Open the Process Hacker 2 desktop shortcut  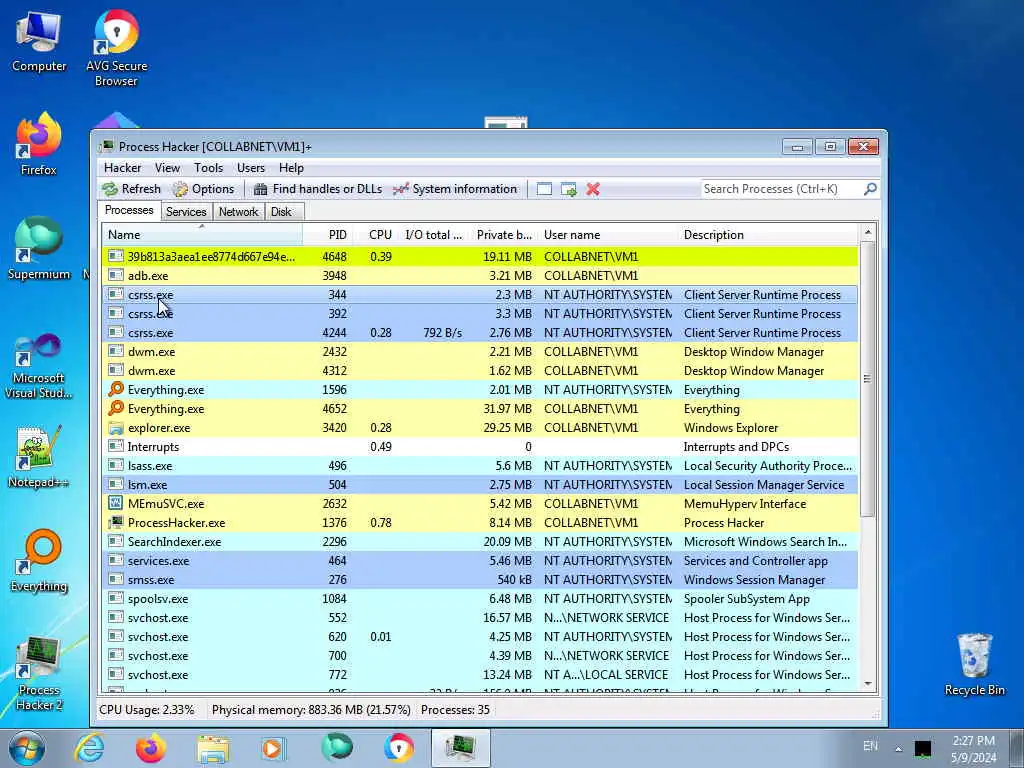click(x=39, y=673)
